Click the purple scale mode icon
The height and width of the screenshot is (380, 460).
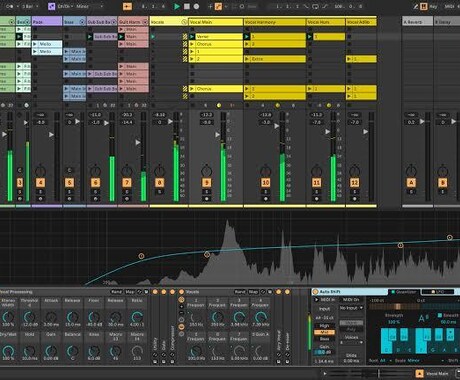coord(51,6)
